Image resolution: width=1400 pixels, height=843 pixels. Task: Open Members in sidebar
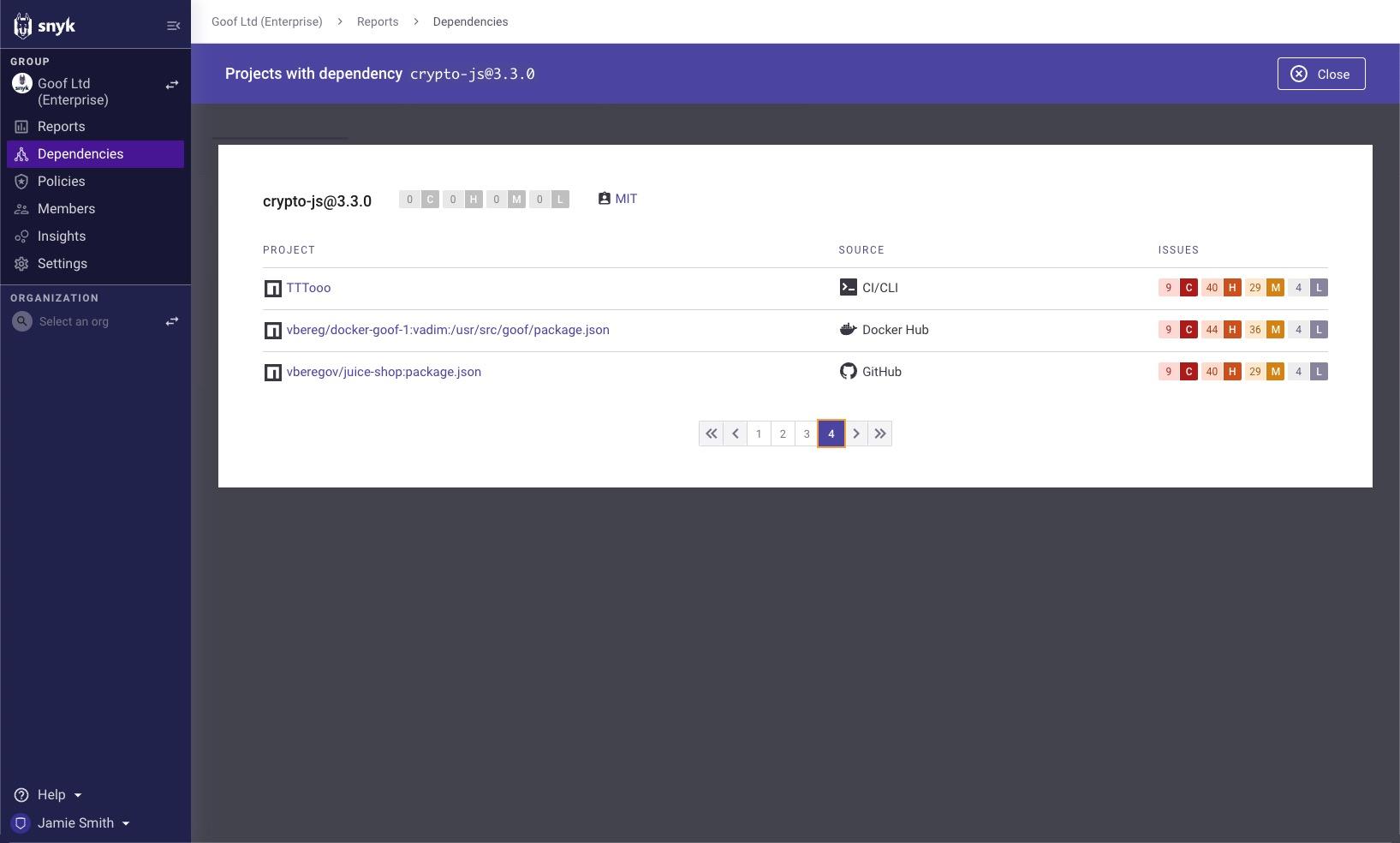pyautogui.click(x=95, y=208)
